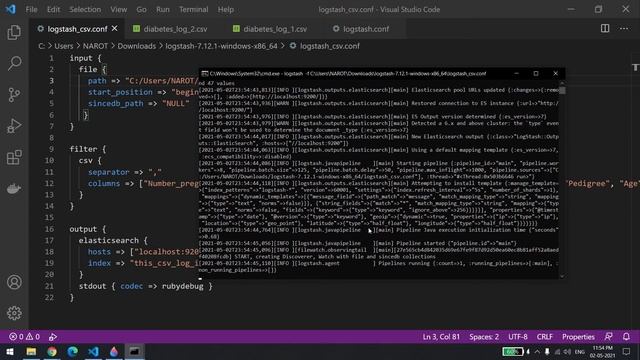
Task: Open Microsoft Edge from the taskbar
Action: (73, 351)
